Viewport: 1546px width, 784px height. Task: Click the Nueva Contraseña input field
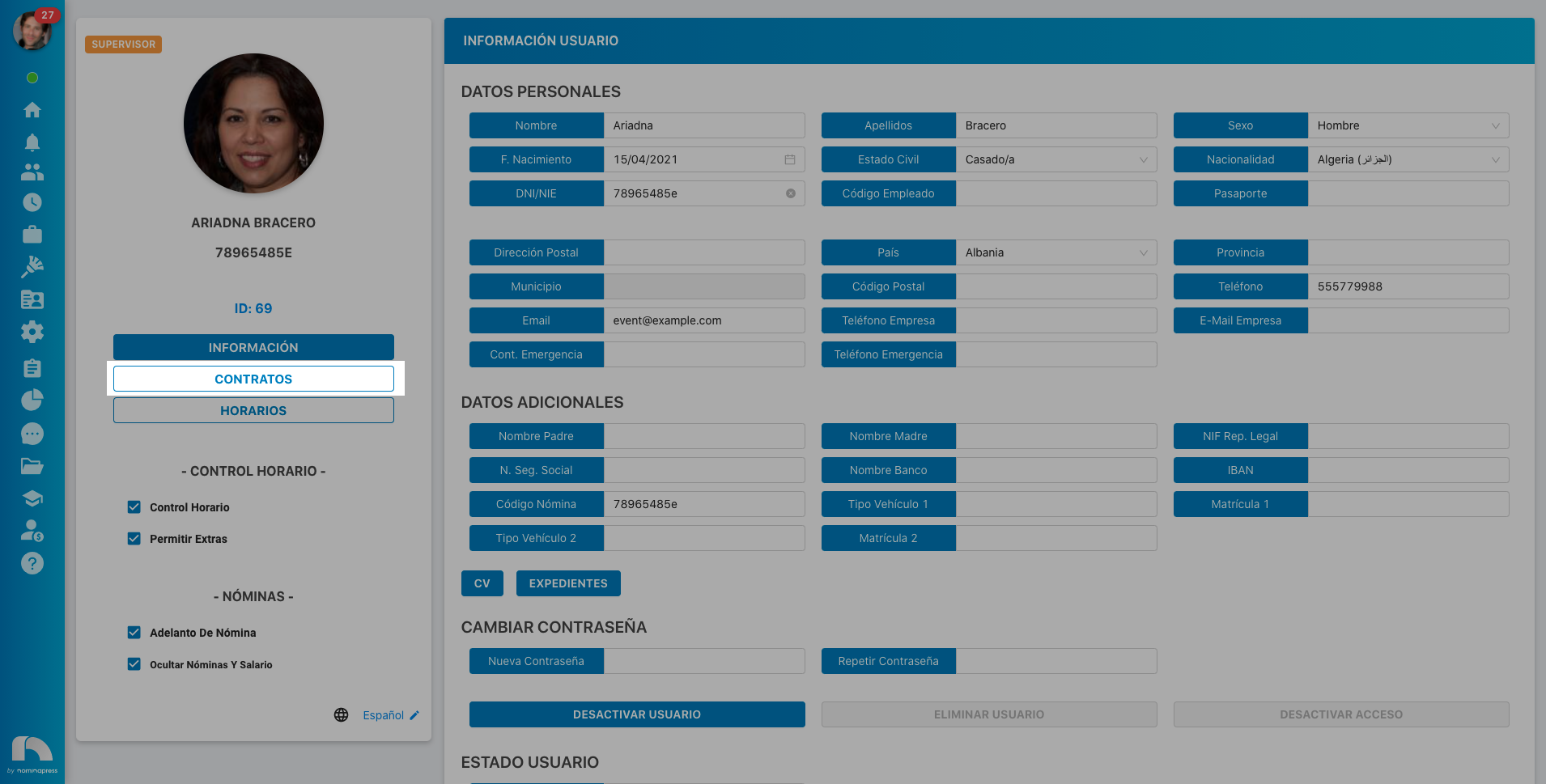click(704, 661)
